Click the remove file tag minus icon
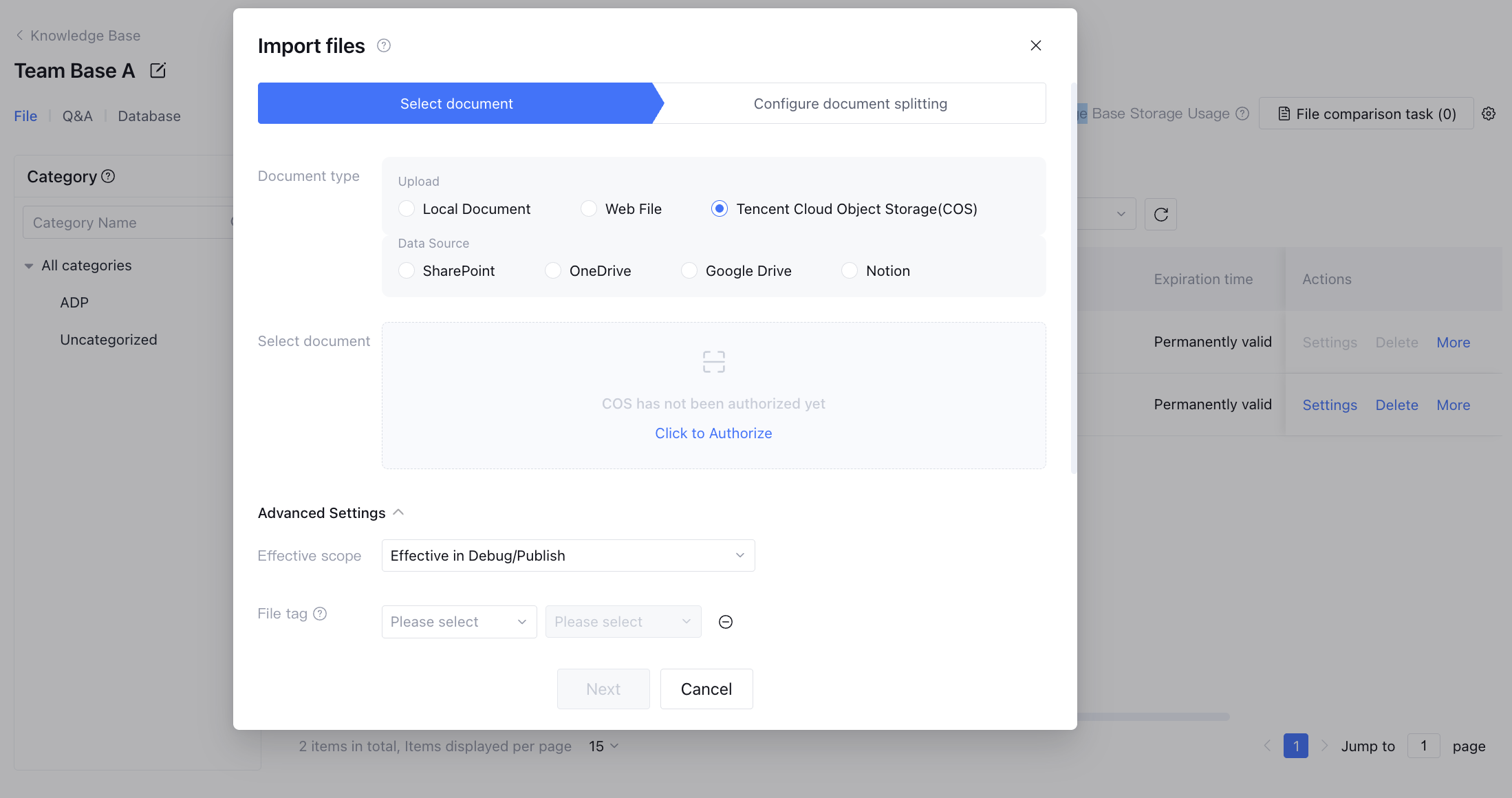 click(725, 622)
